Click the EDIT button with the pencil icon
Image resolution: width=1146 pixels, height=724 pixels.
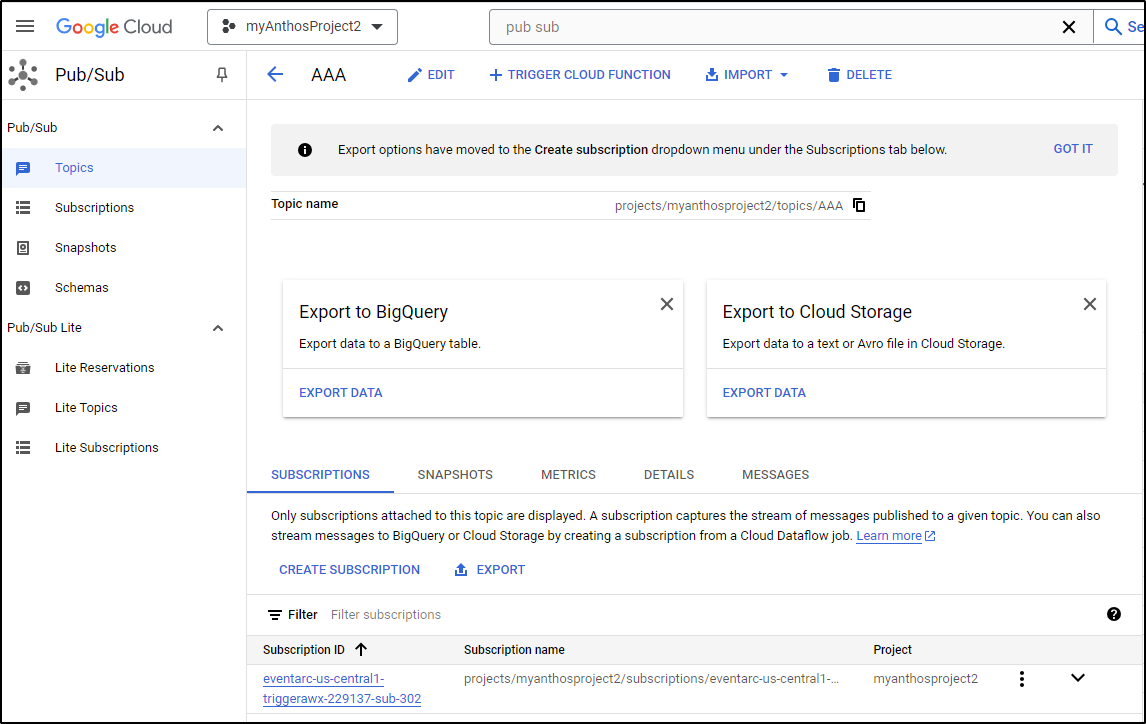pyautogui.click(x=430, y=75)
